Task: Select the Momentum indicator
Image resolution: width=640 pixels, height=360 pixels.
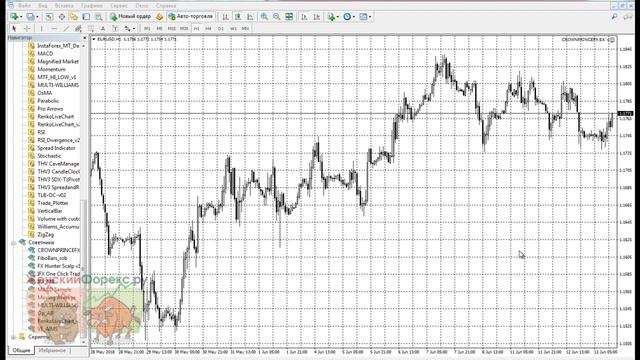Action: click(51, 69)
